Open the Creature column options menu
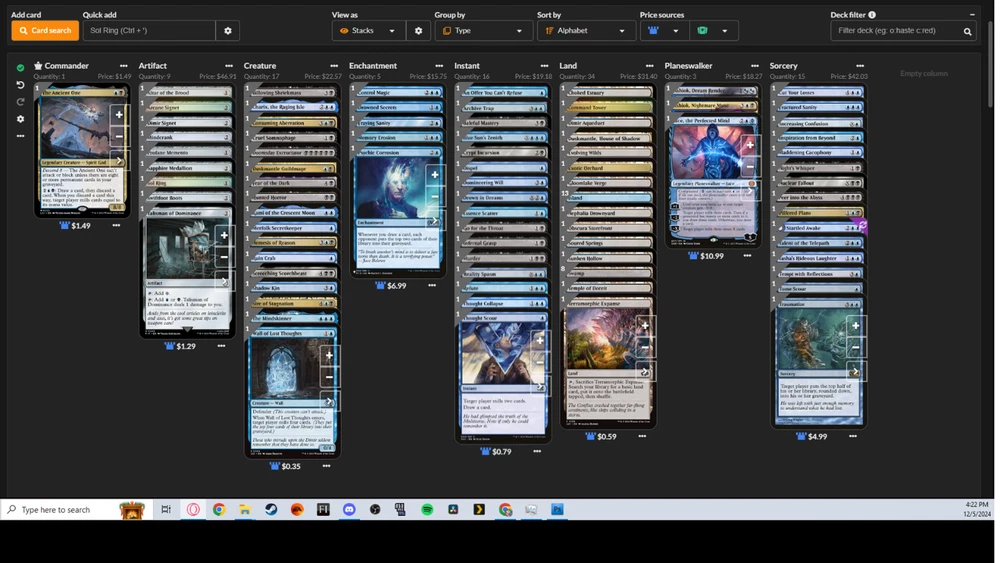This screenshot has height=563, width=1000. pos(334,66)
